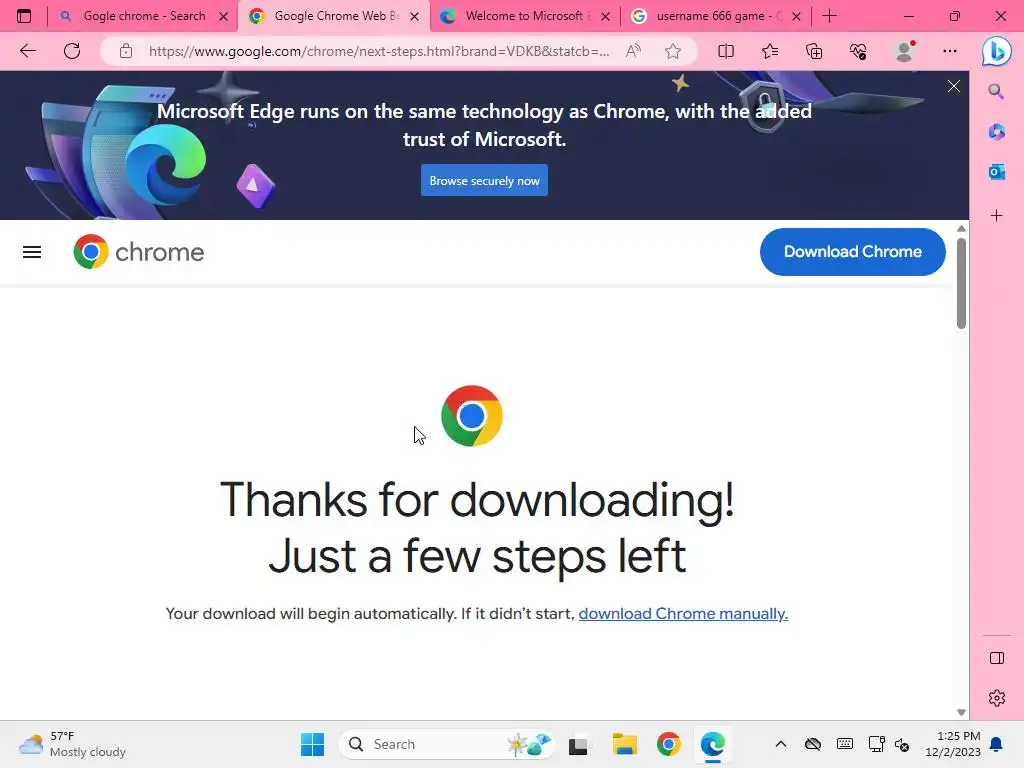Click the scrollbar up arrow
Screen dimensions: 1024x768
[961, 229]
